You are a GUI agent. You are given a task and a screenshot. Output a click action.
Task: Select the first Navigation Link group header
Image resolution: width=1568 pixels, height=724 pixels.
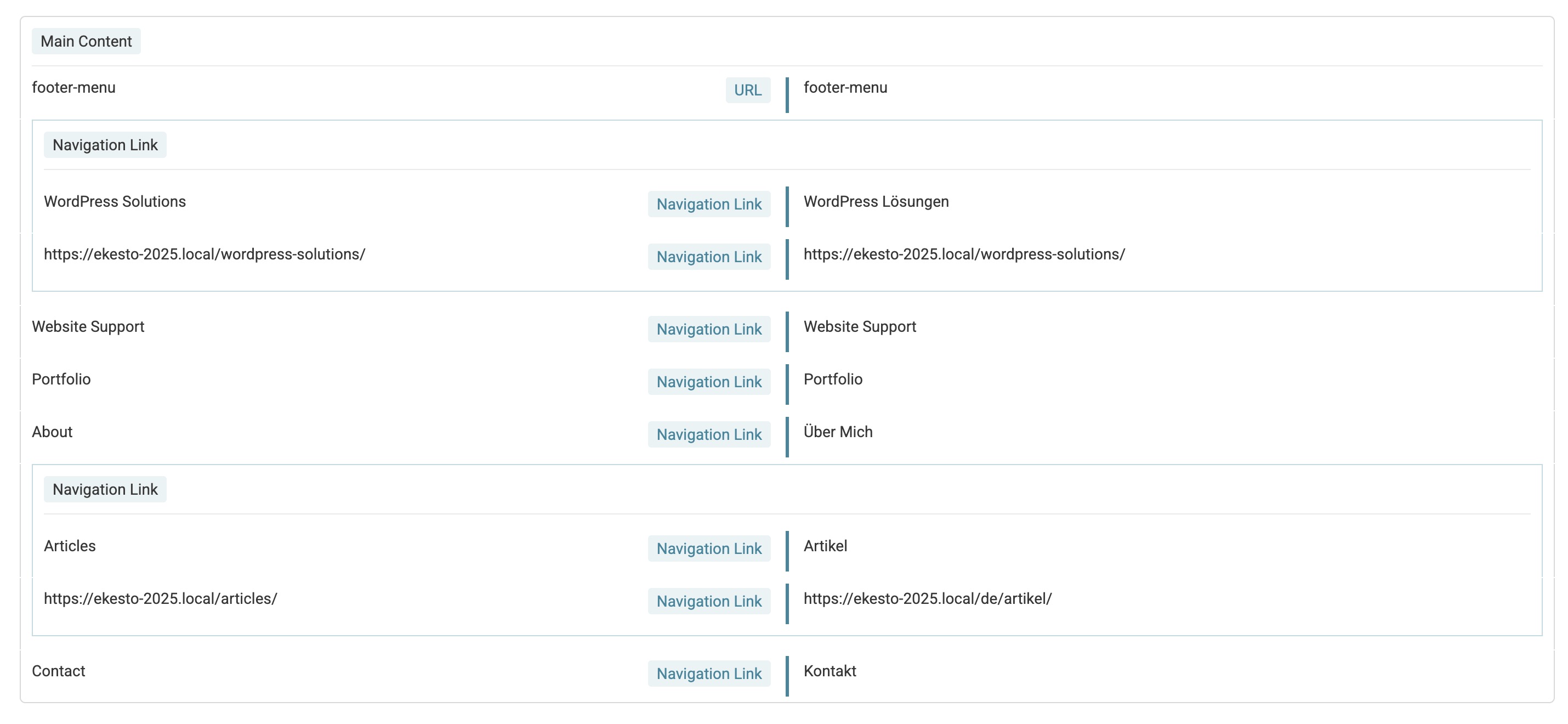[105, 145]
